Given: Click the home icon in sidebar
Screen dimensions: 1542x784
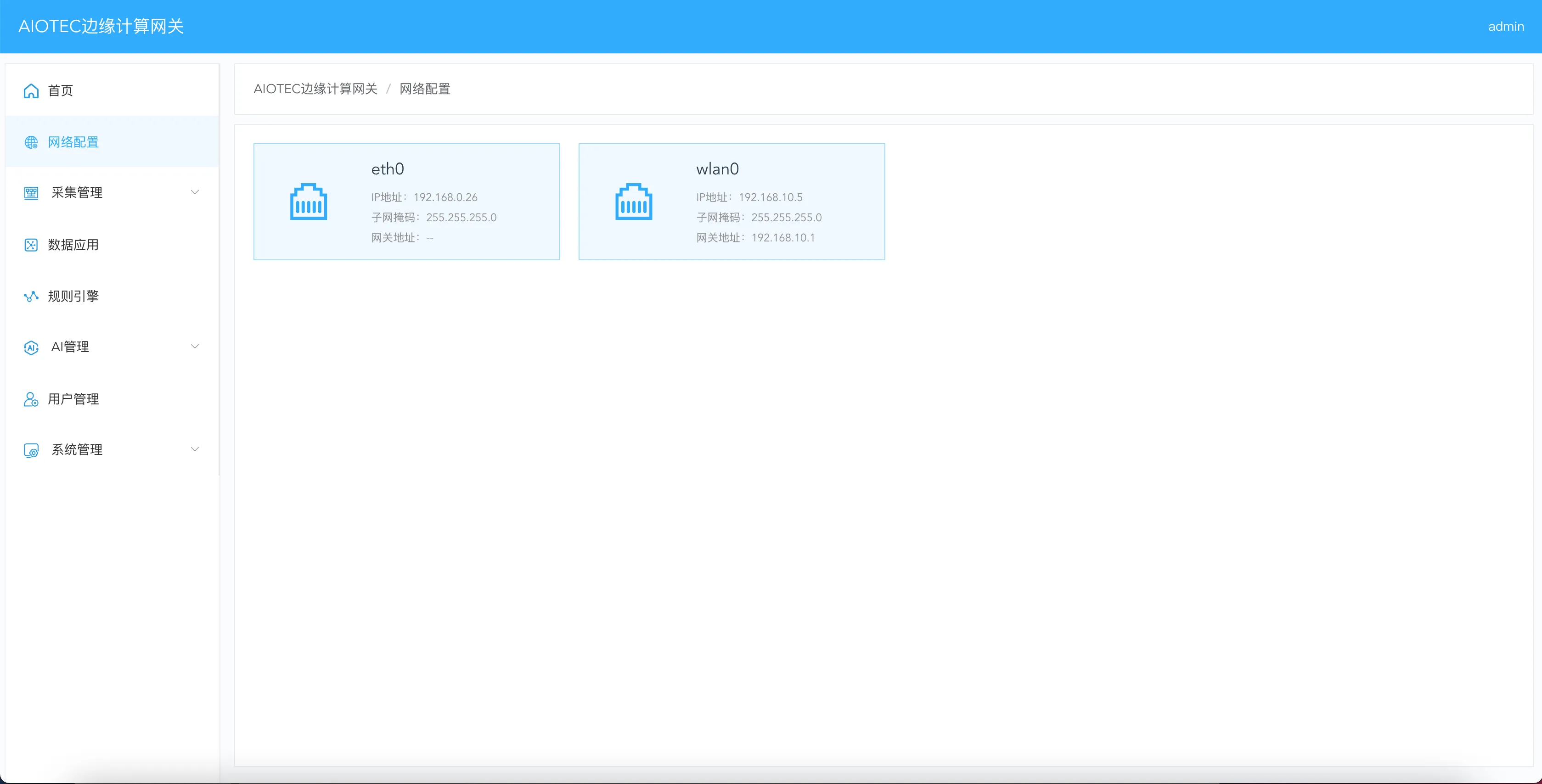Looking at the screenshot, I should [x=31, y=90].
